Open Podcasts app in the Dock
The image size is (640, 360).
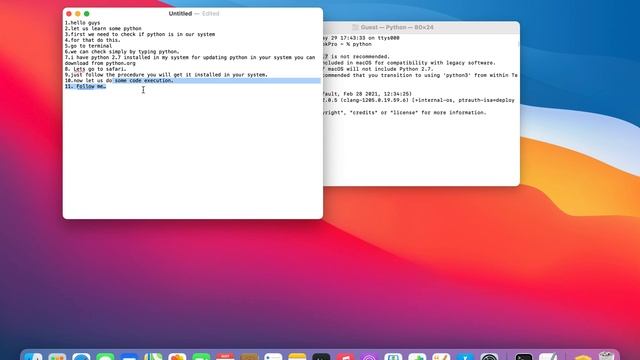[369, 357]
